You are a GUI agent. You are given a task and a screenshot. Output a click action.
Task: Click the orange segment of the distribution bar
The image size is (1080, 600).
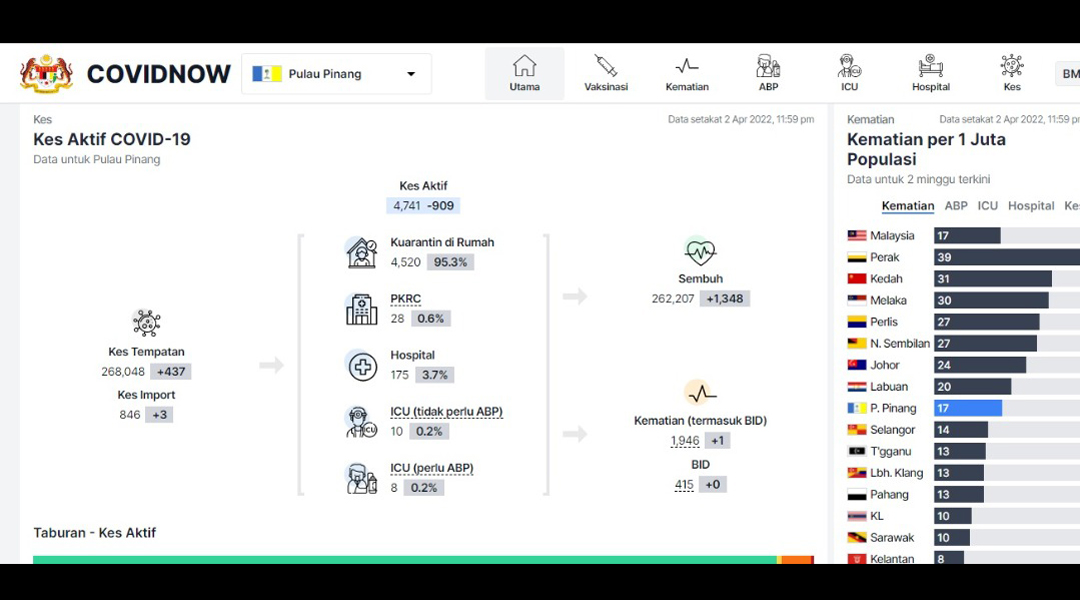(x=798, y=560)
